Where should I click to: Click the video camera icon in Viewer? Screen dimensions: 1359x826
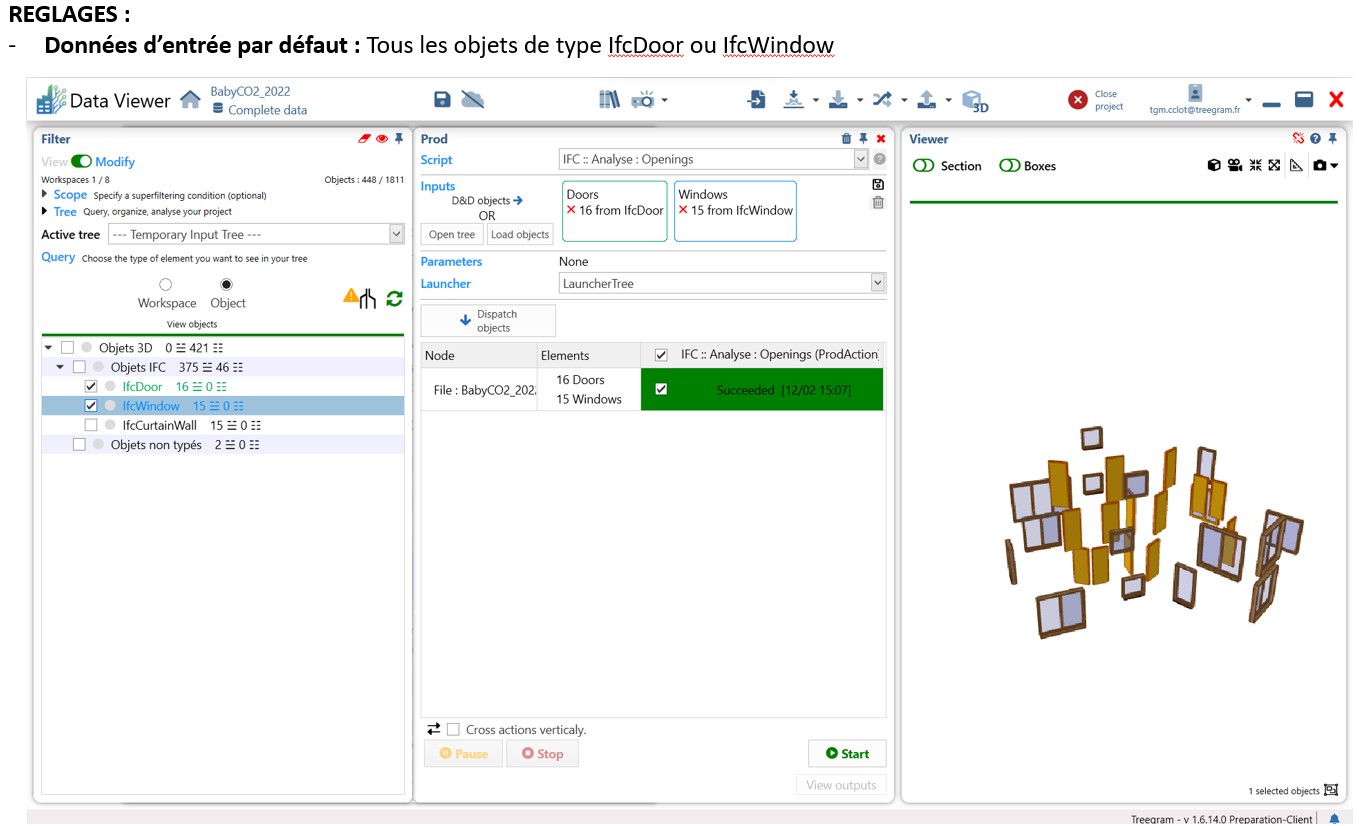click(x=1235, y=166)
